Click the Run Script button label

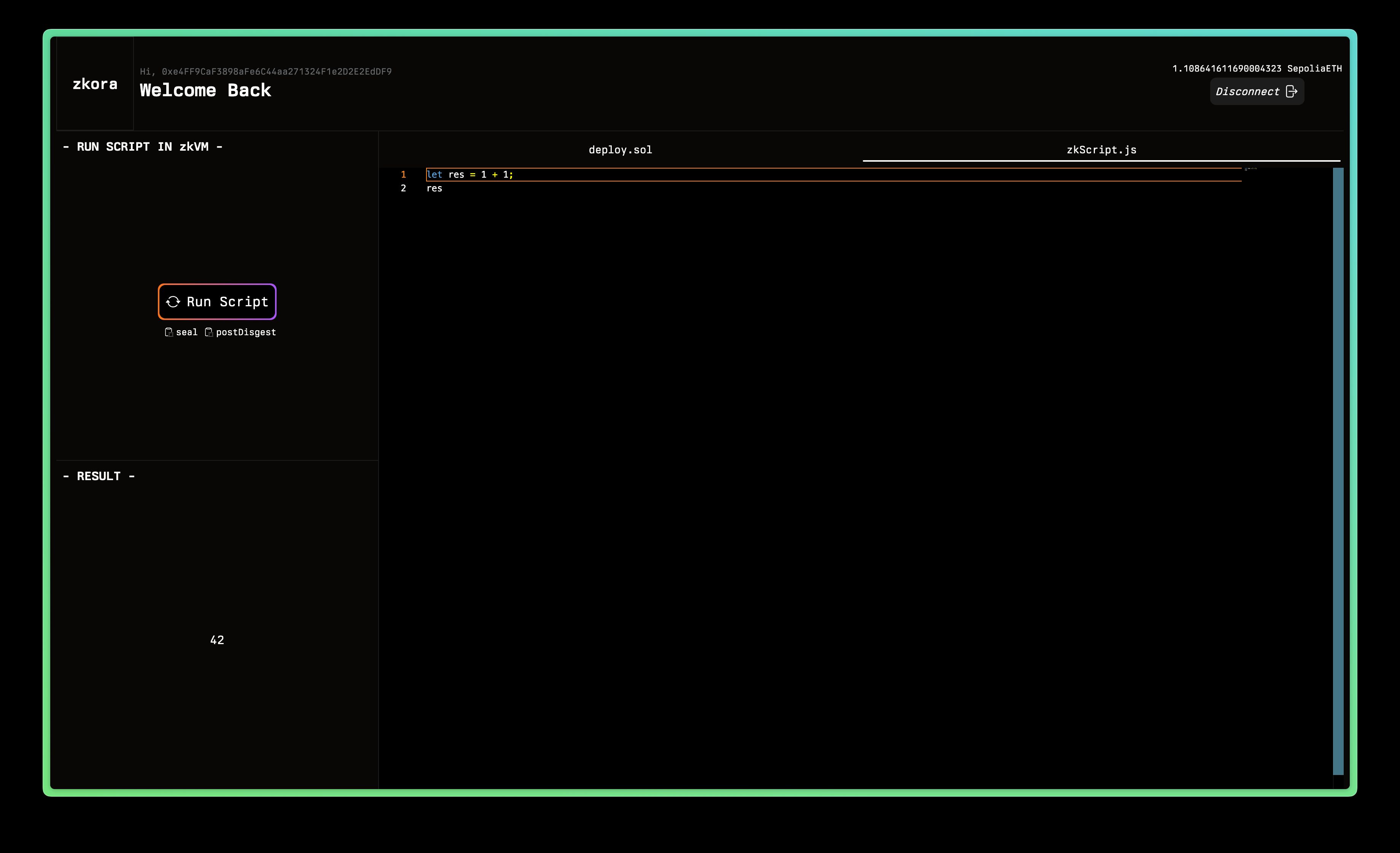click(x=227, y=302)
